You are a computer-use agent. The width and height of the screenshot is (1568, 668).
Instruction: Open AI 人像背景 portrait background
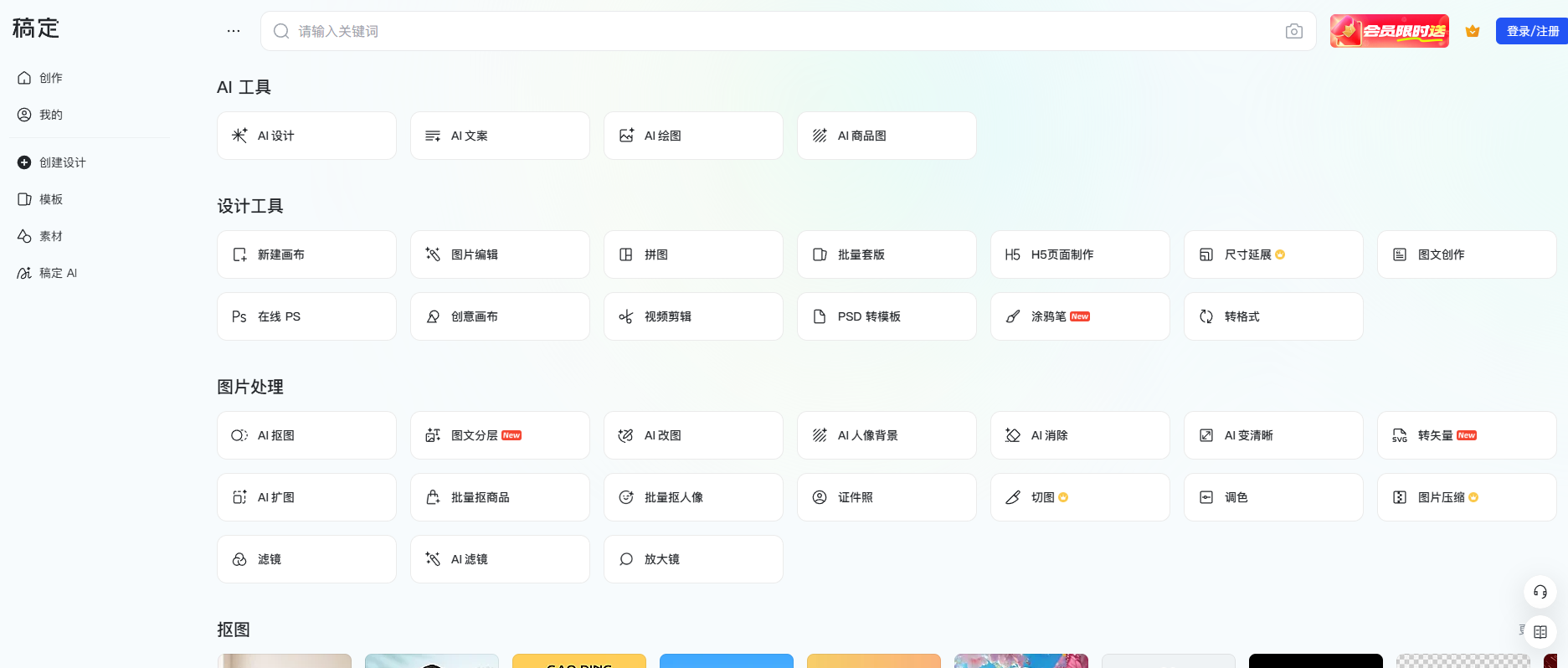[887, 435]
